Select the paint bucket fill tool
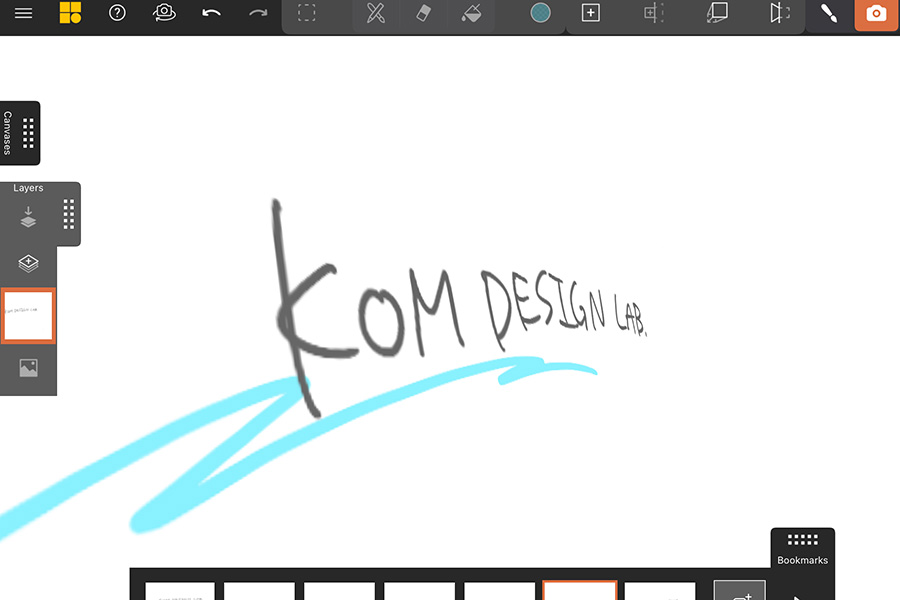900x600 pixels. (472, 14)
